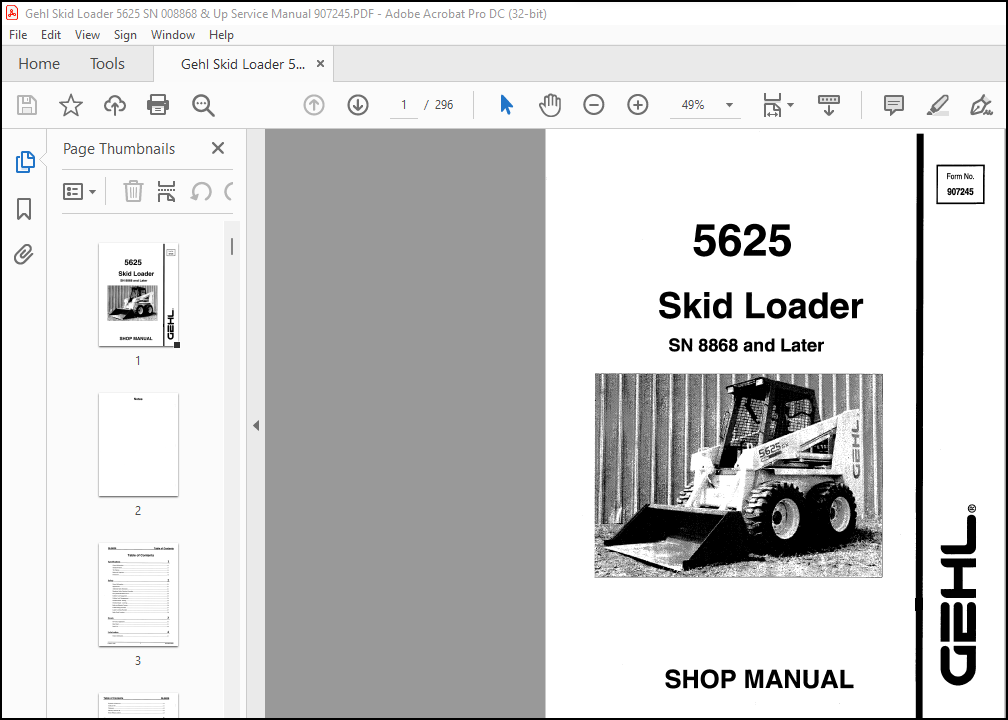Select the highlight text pen tool
Image resolution: width=1008 pixels, height=720 pixels.
click(x=937, y=105)
